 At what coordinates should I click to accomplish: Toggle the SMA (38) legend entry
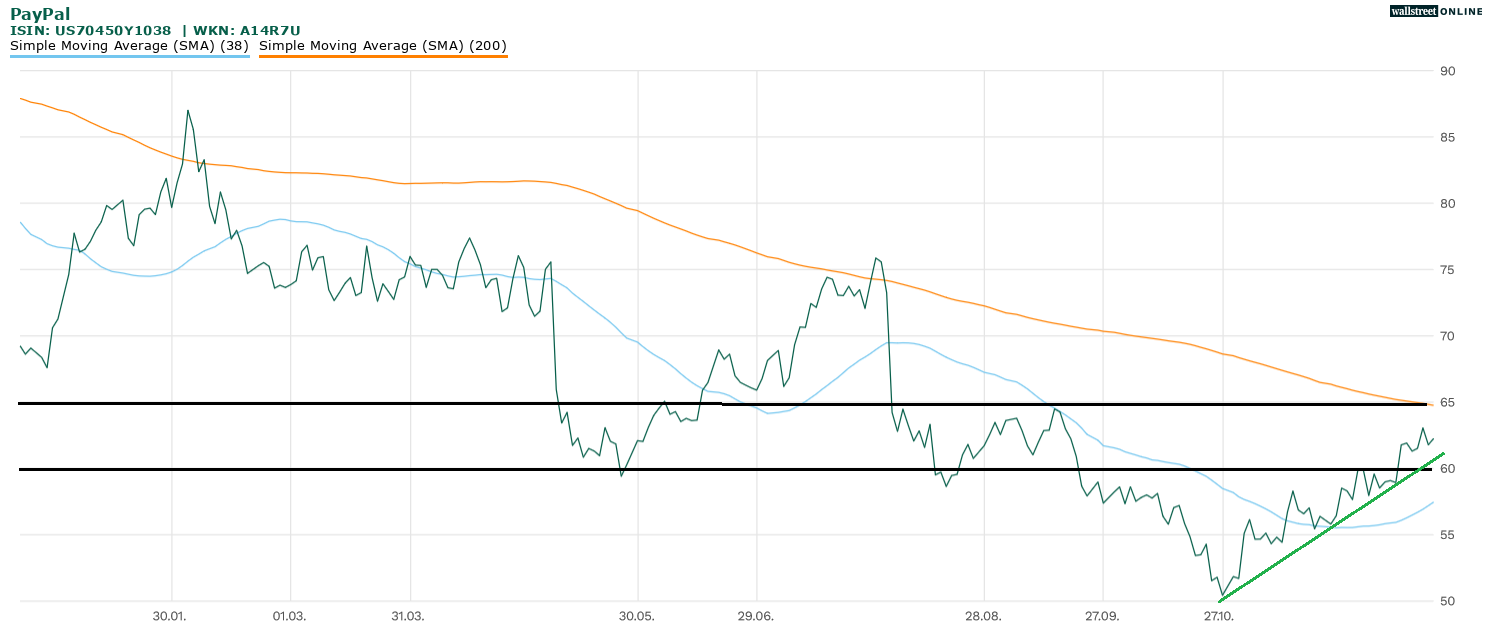(129, 45)
